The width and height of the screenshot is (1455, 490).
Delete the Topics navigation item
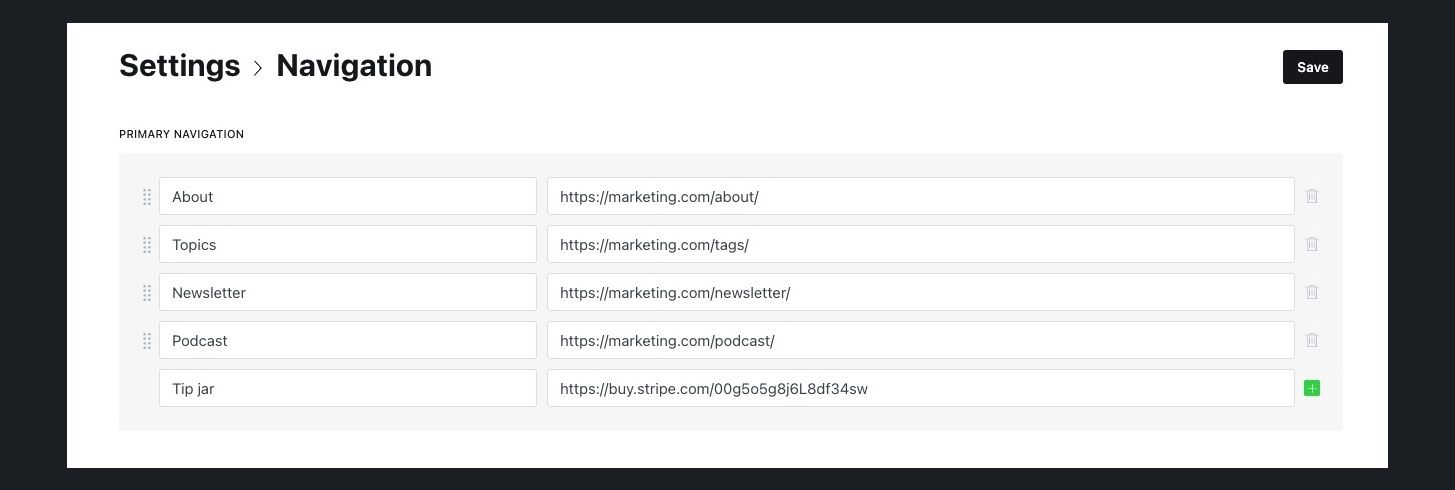[x=1312, y=244]
